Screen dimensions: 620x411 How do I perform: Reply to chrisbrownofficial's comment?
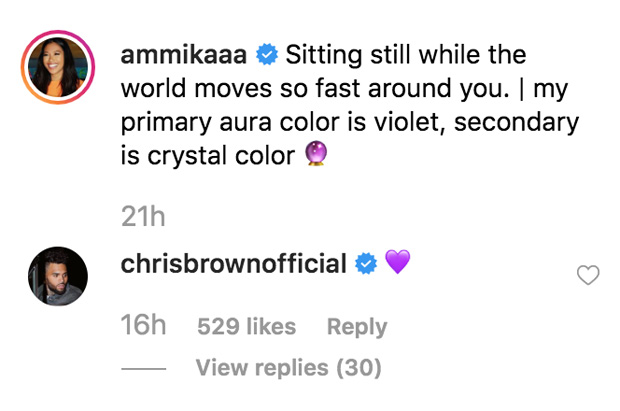(357, 326)
